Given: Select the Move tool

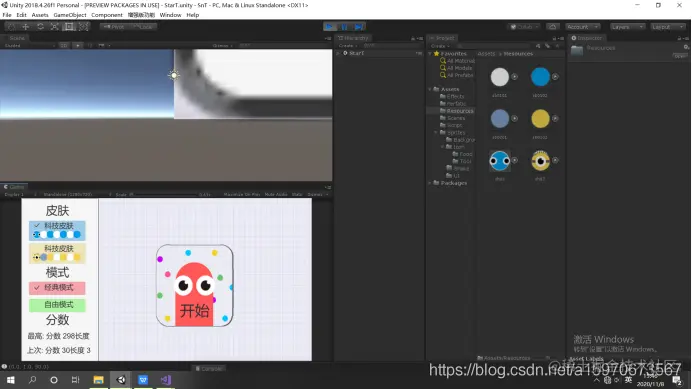Looking at the screenshot, I should [26, 27].
